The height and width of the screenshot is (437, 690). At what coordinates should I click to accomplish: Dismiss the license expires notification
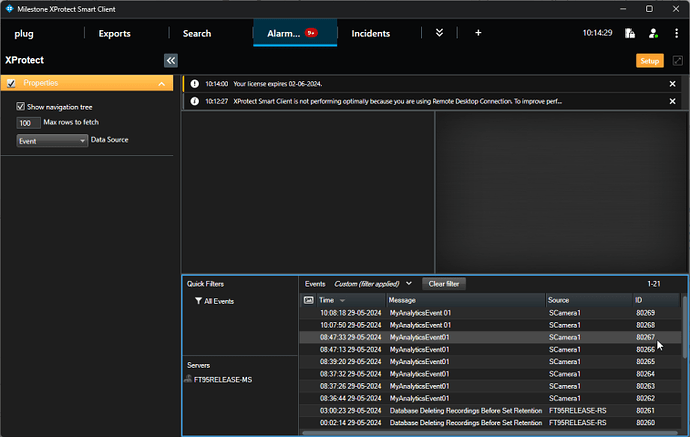coord(672,84)
